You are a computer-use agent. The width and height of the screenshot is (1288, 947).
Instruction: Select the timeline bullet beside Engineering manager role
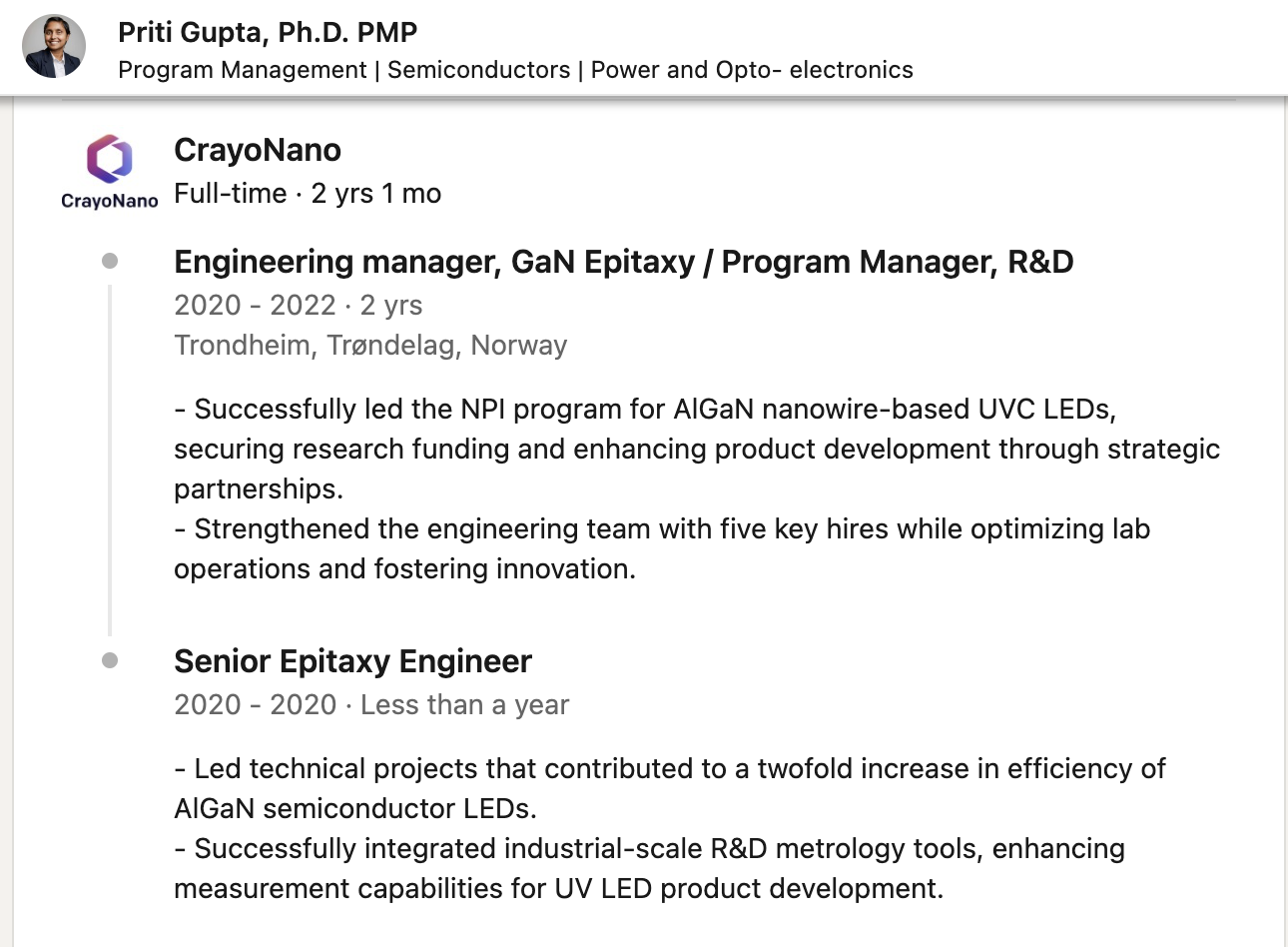[110, 261]
